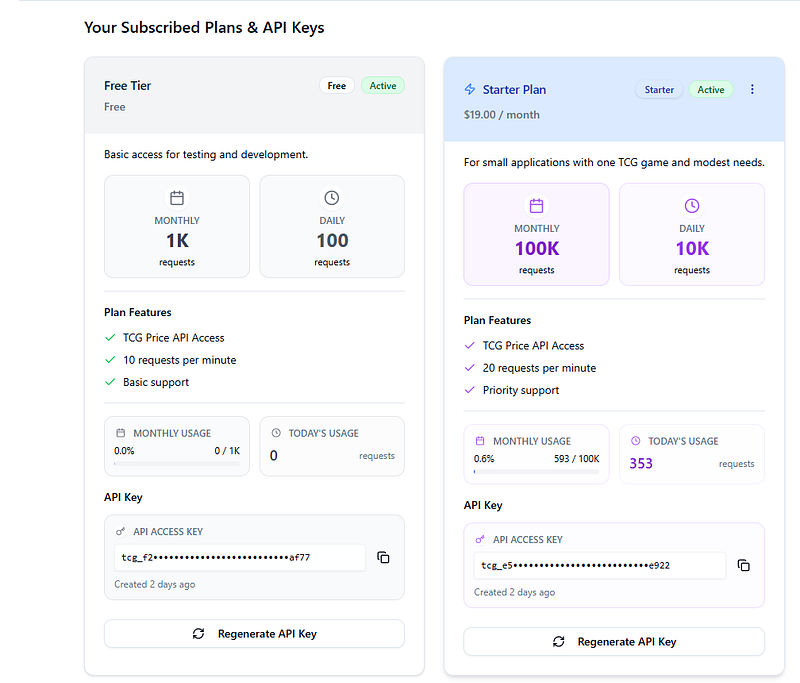
Task: Open the Starter Today's Usage card
Action: [x=692, y=454]
